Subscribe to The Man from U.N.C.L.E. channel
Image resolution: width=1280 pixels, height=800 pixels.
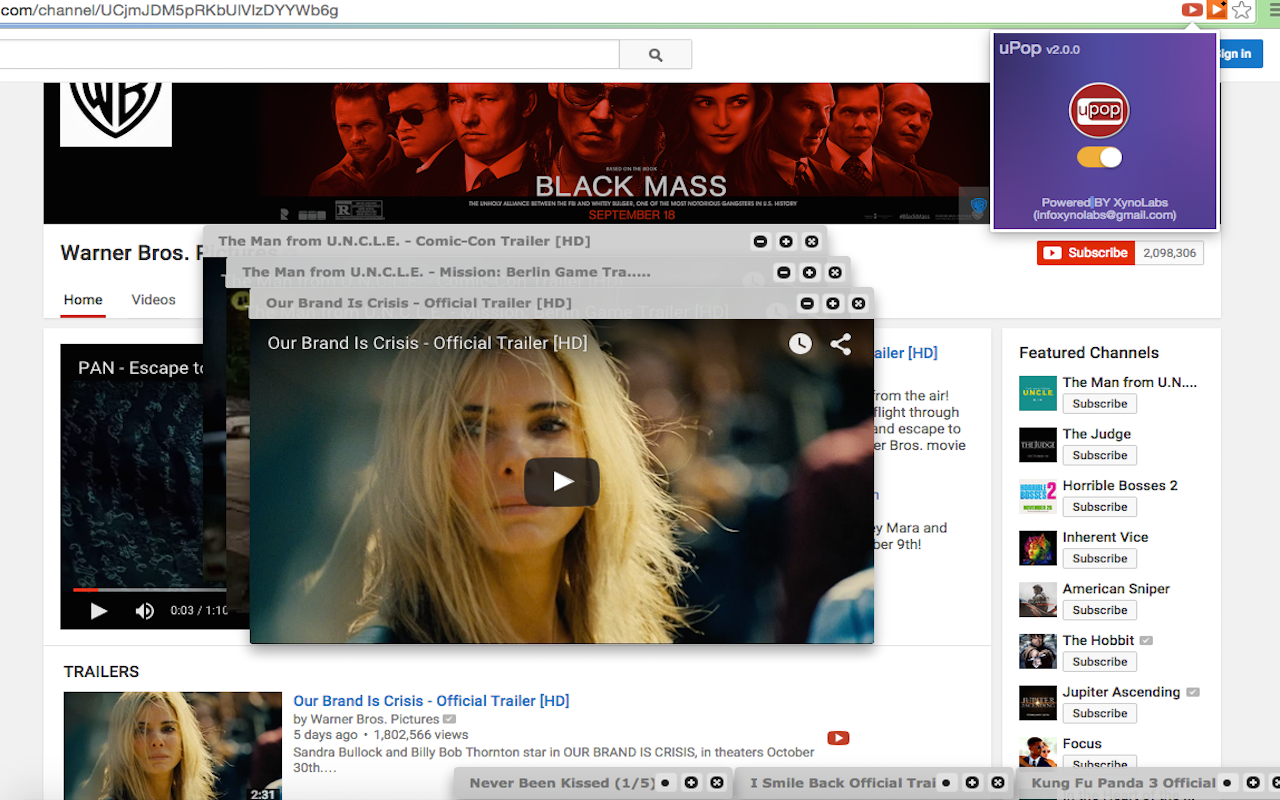click(1100, 404)
